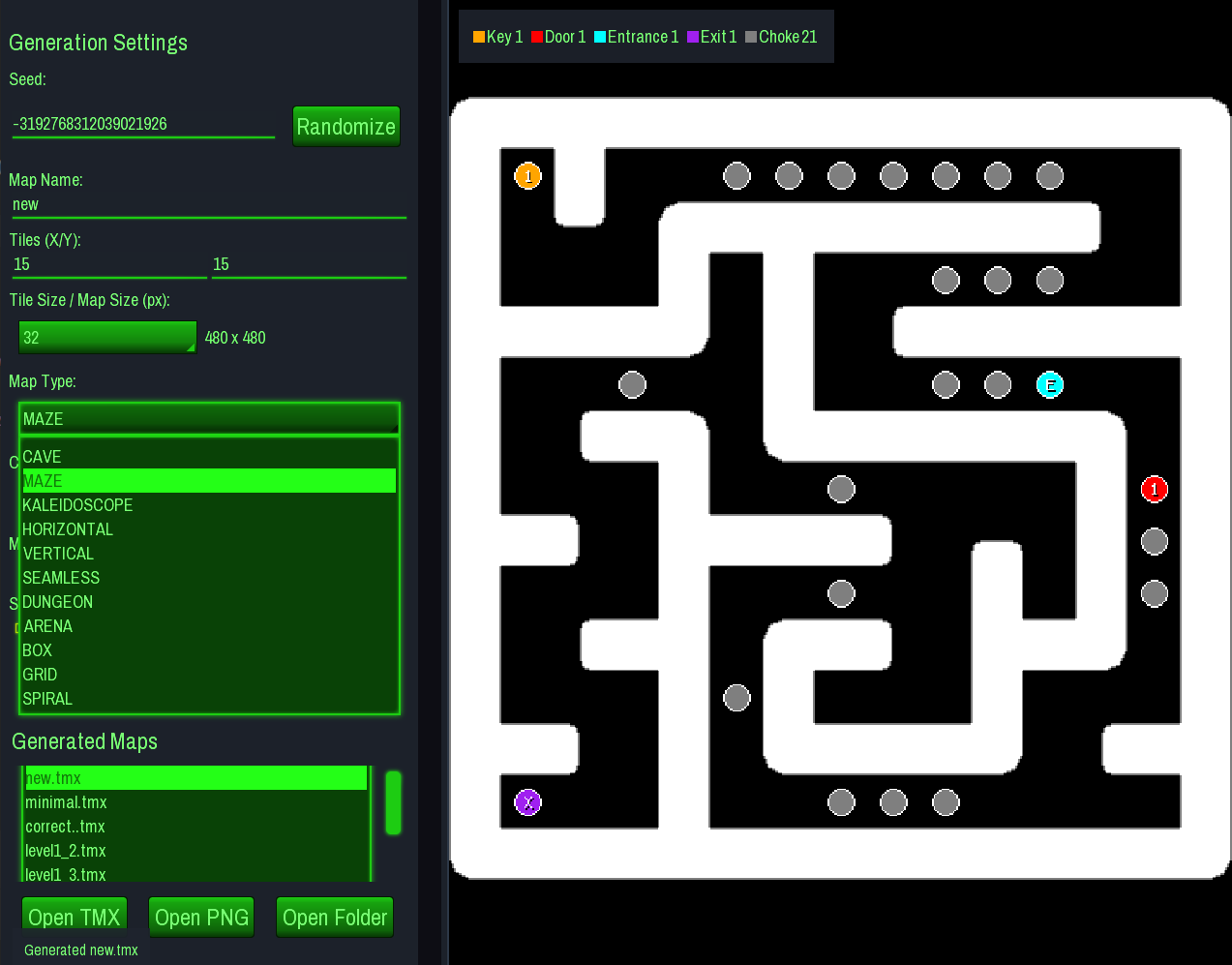Click the orange Key swatch in the legend
Viewport: 1232px width, 965px height.
coord(478,37)
